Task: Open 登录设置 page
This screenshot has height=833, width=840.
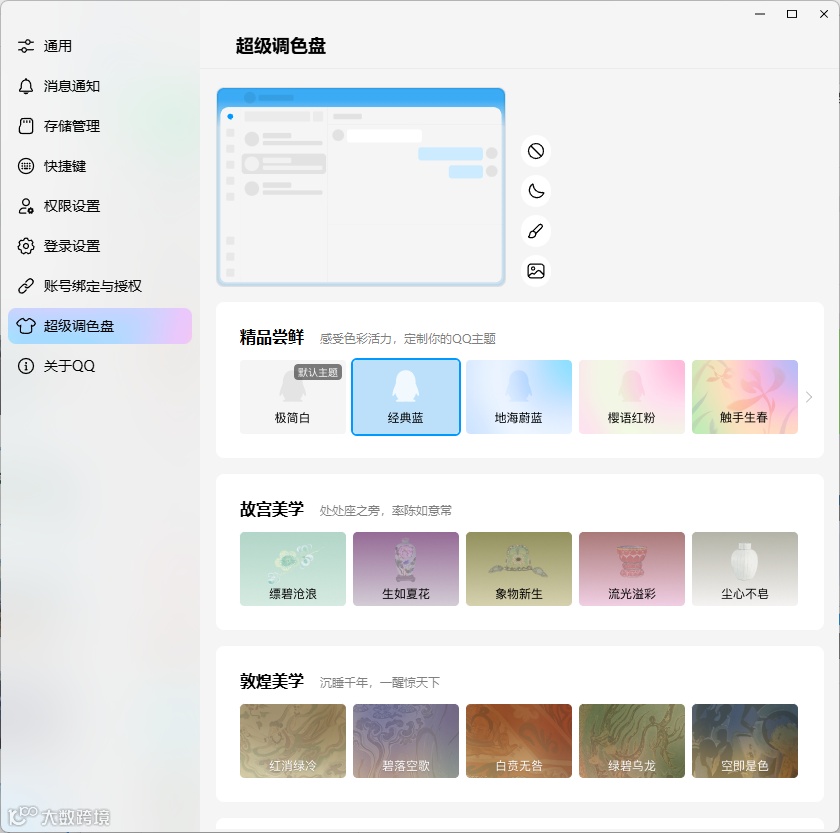Action: 100,246
